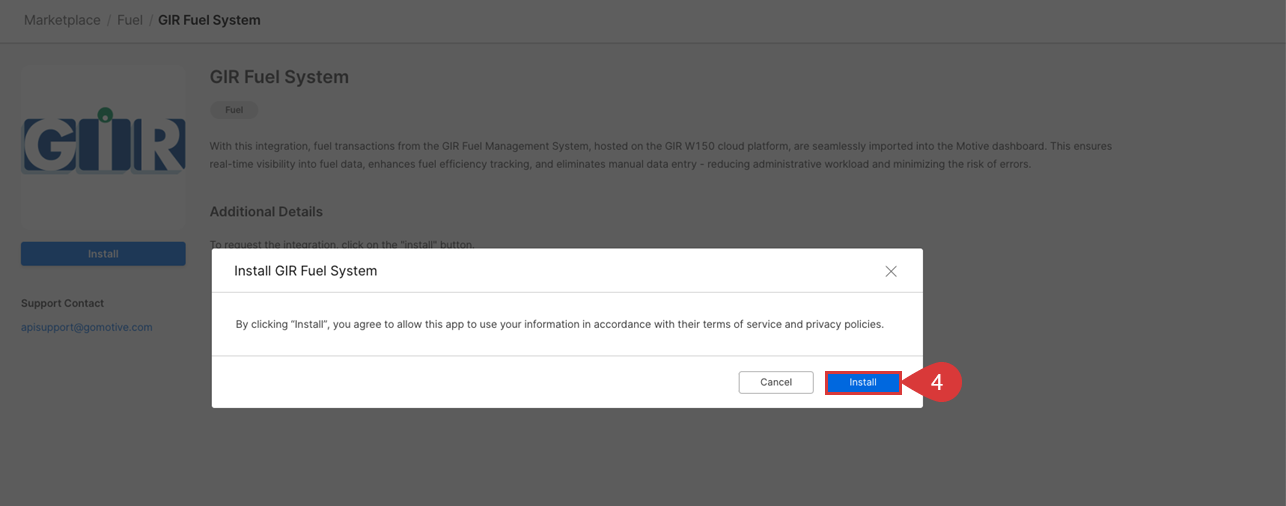Viewport: 1286px width, 506px height.
Task: Click the Fuel category tag
Action: coord(234,110)
